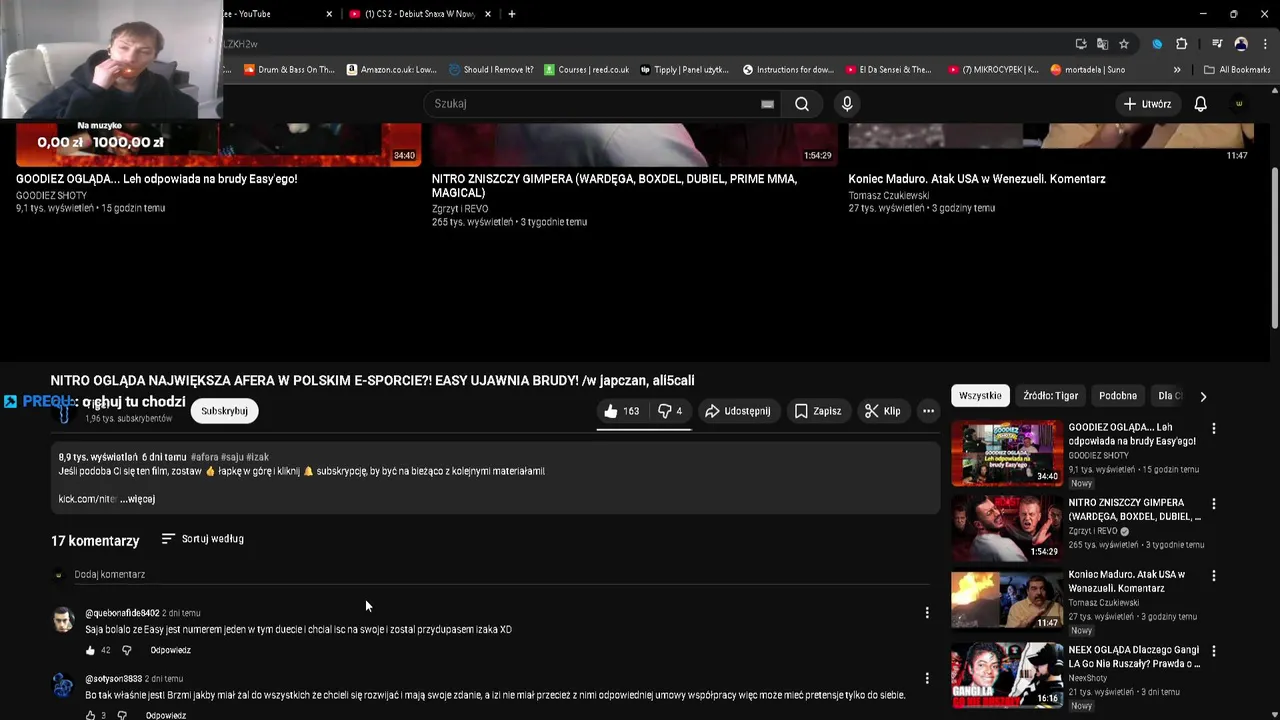
Task: Open sidebar NITRO ZNISZCZY GIMPERA thumbnail
Action: 1007,528
